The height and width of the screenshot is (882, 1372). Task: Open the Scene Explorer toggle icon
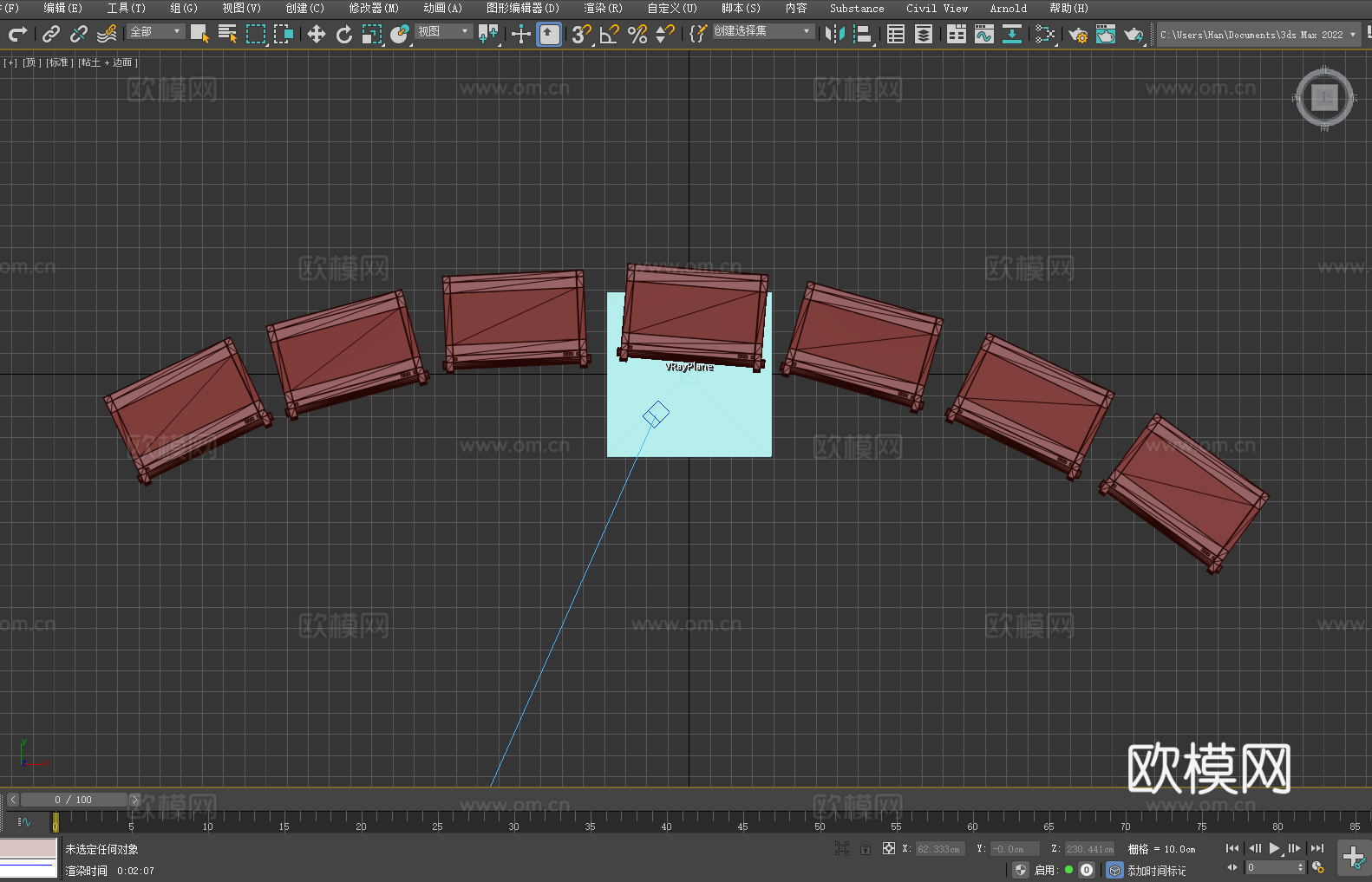click(x=896, y=34)
